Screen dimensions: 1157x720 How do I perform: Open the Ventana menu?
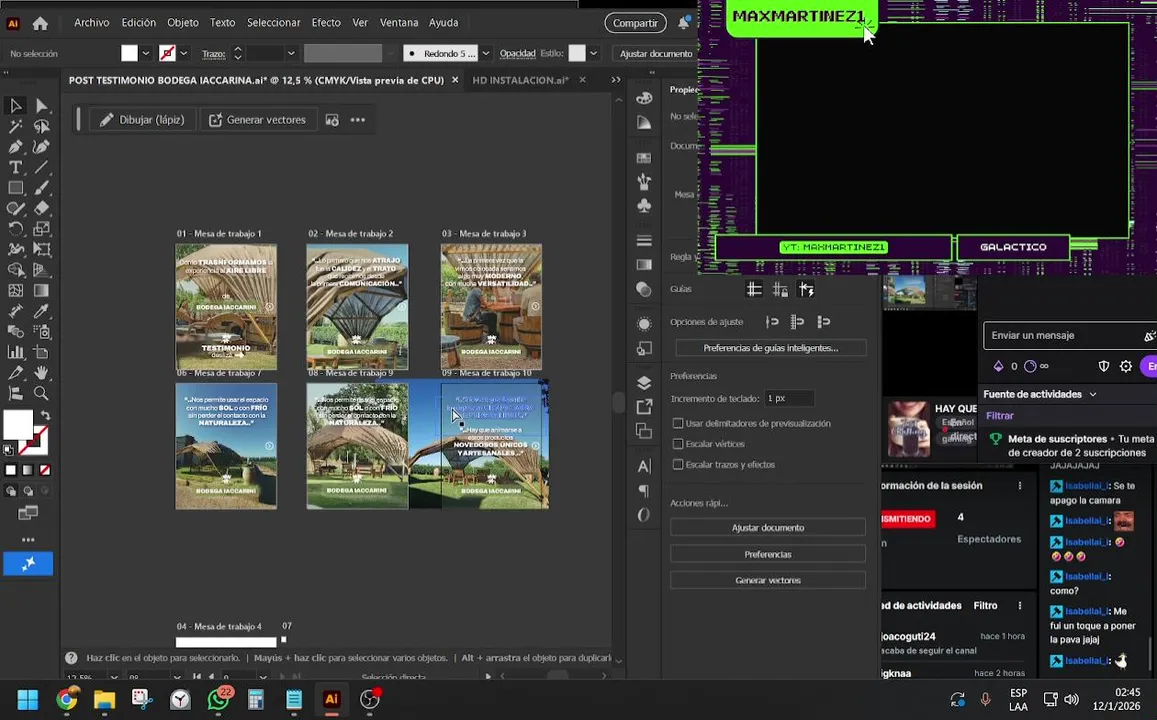pos(399,23)
